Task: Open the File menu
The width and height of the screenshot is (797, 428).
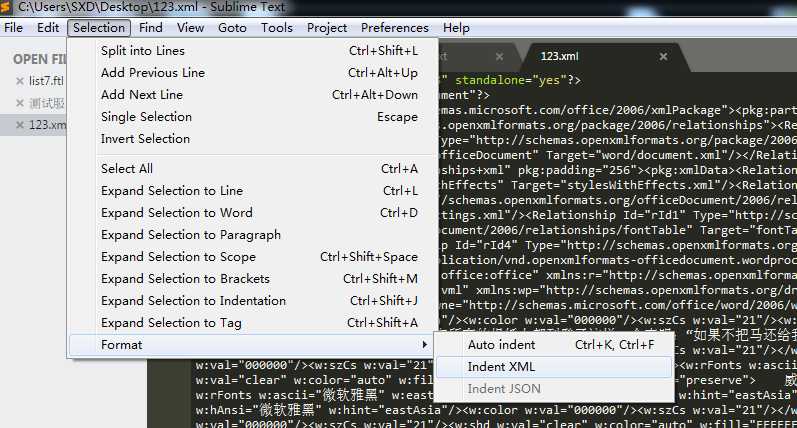Action: coord(13,27)
